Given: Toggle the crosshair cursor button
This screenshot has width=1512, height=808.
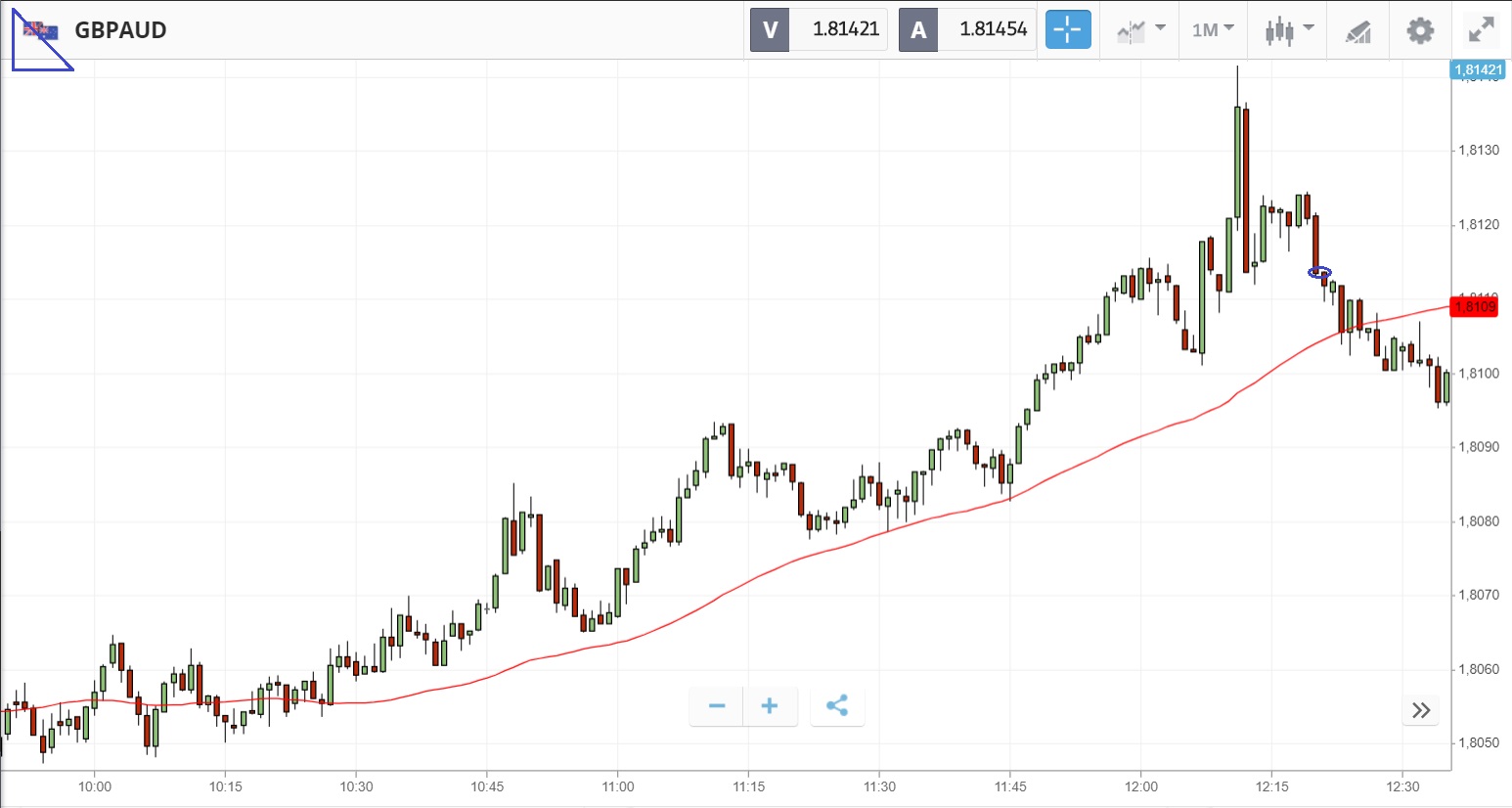Looking at the screenshot, I should tap(1067, 30).
